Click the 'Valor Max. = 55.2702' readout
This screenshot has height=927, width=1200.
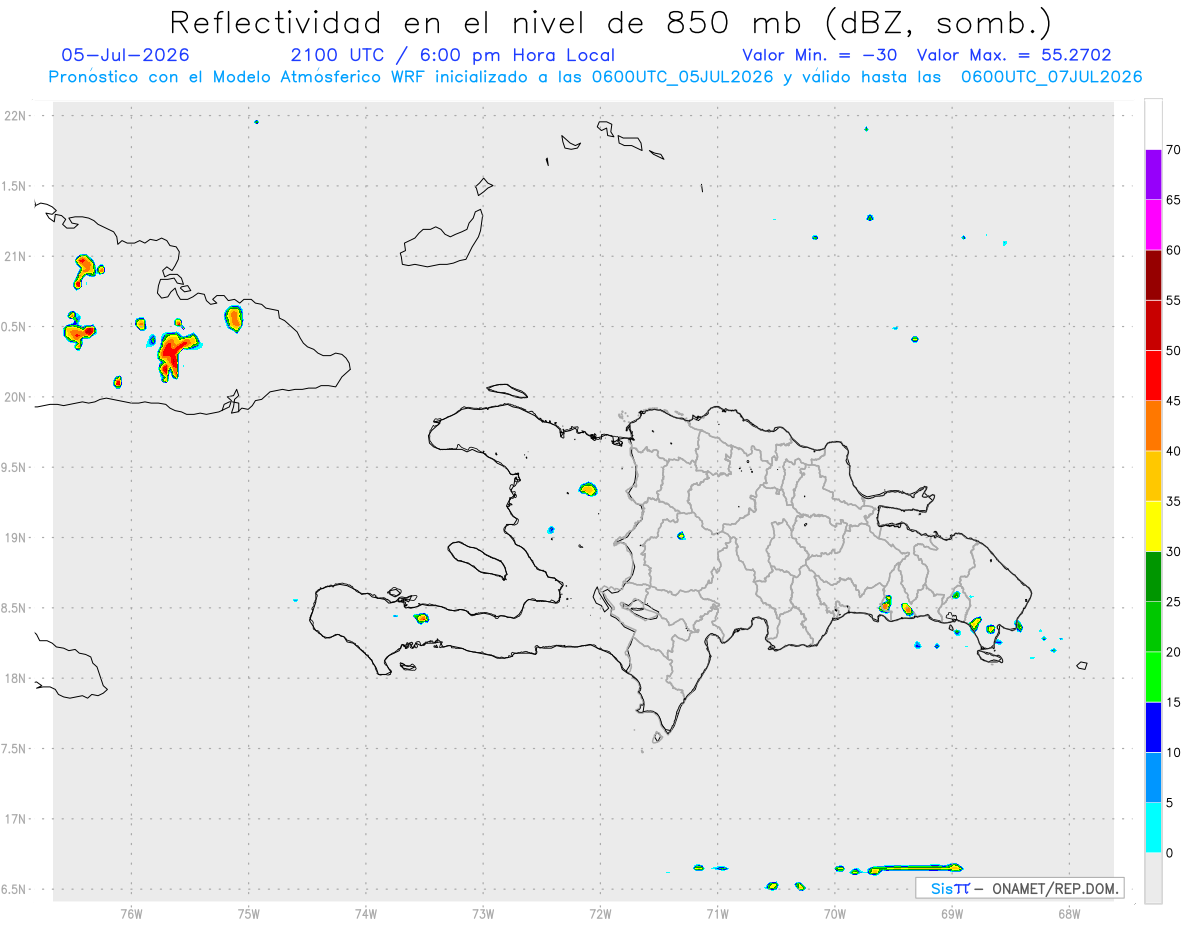[x=1014, y=55]
